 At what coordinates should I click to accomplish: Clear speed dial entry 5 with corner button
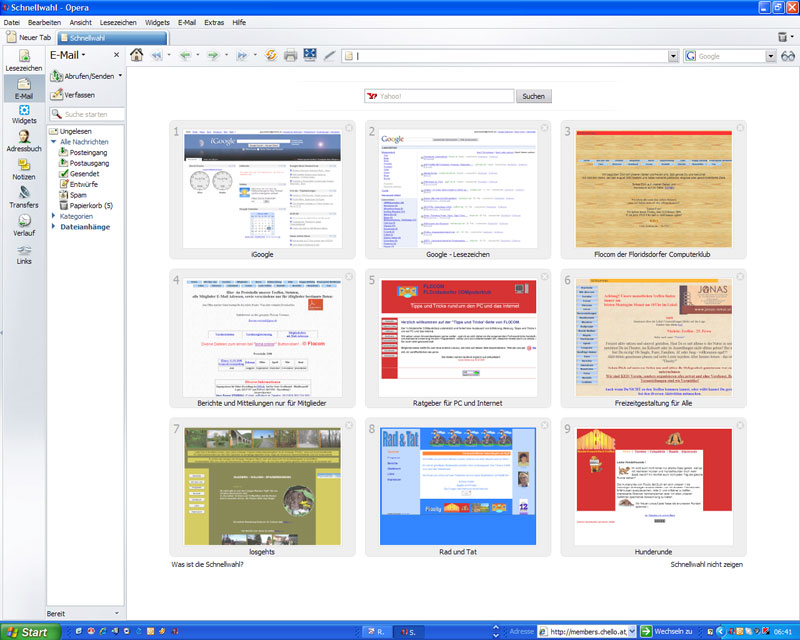pos(544,277)
